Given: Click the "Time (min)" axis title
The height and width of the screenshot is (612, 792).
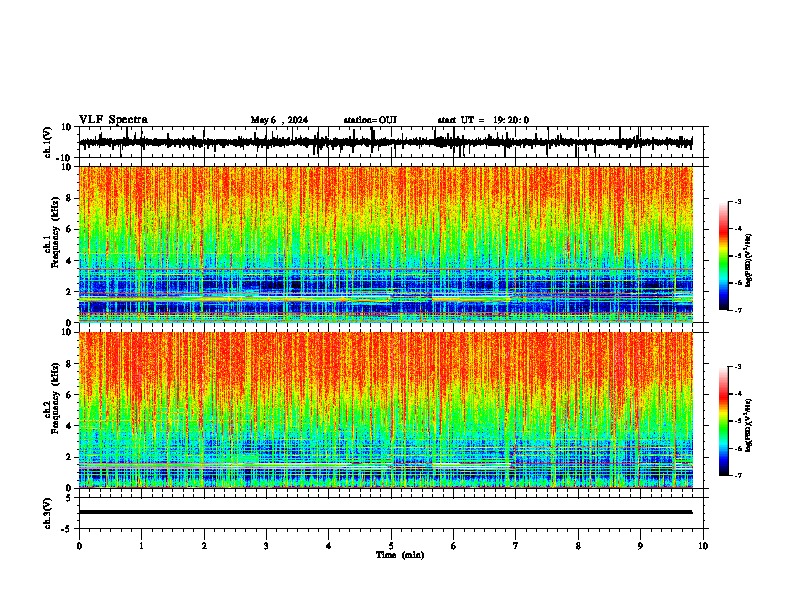Looking at the screenshot, I should coord(400,555).
